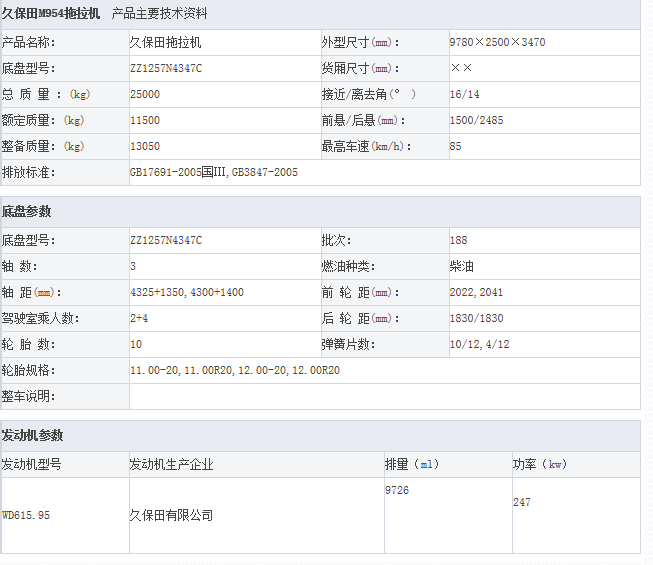The image size is (653, 565).
Task: Select the 外型尺寸(mm) label
Action: click(360, 42)
